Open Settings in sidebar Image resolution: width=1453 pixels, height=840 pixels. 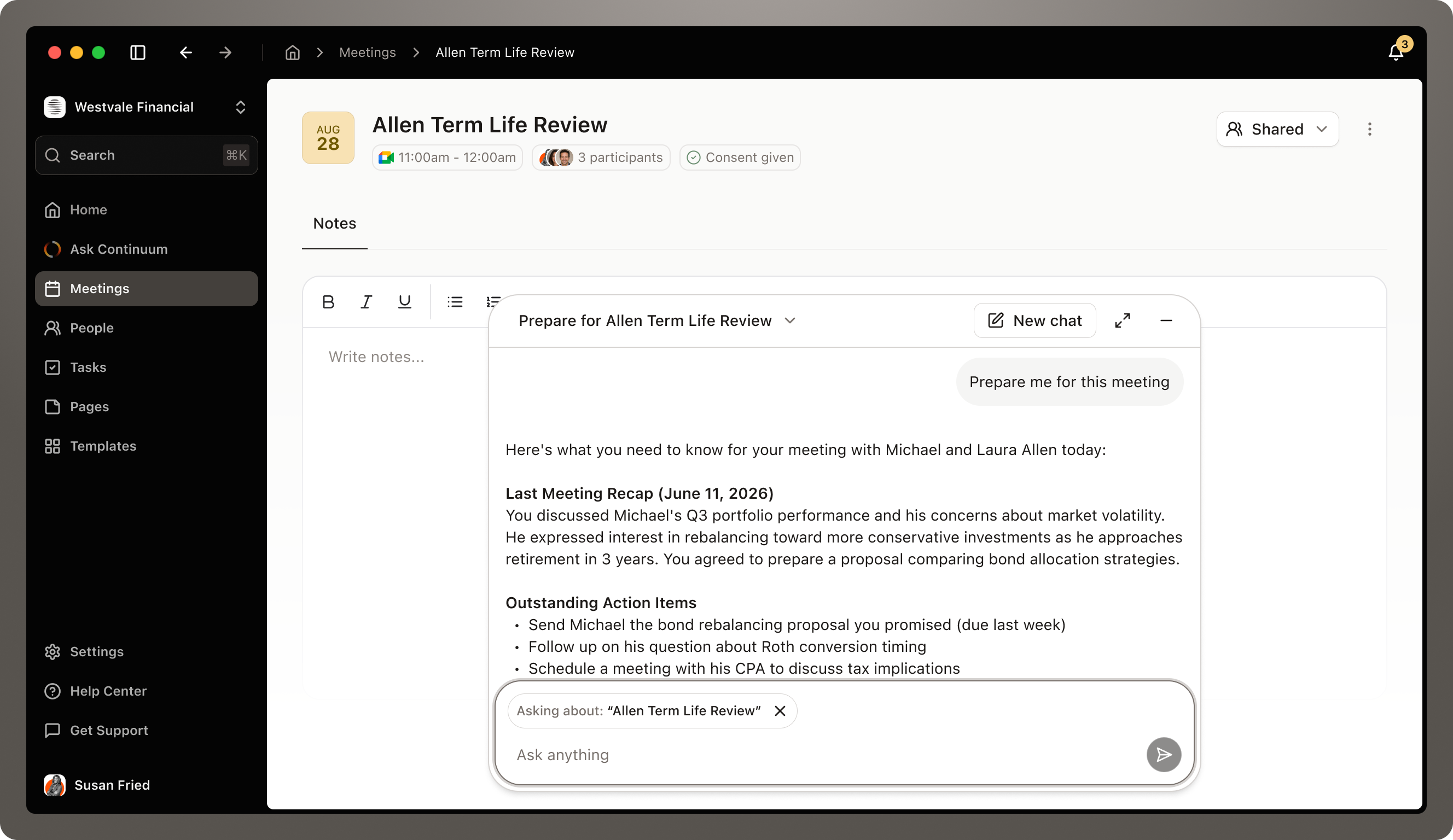click(x=147, y=651)
